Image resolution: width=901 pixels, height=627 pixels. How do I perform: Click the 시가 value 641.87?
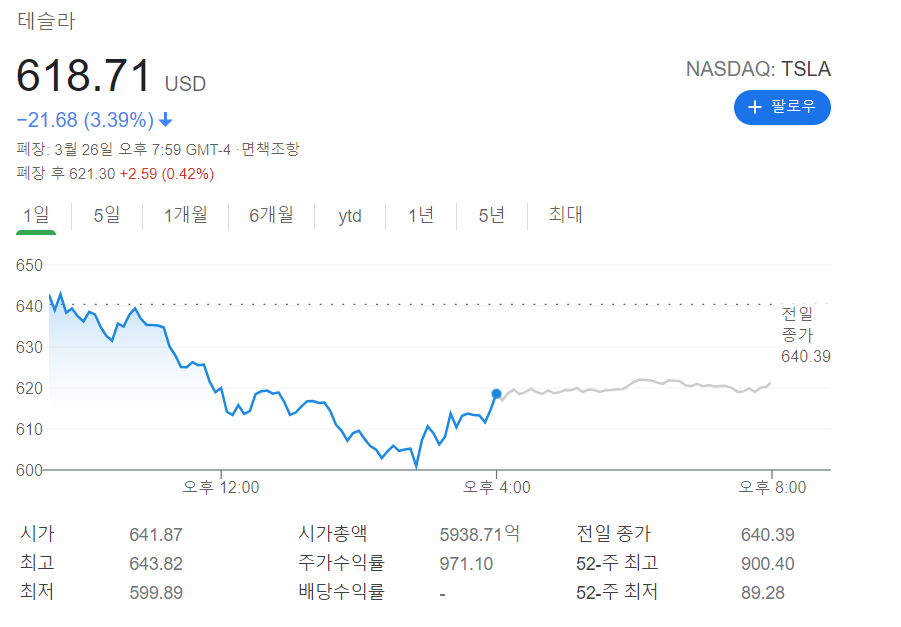pos(156,535)
